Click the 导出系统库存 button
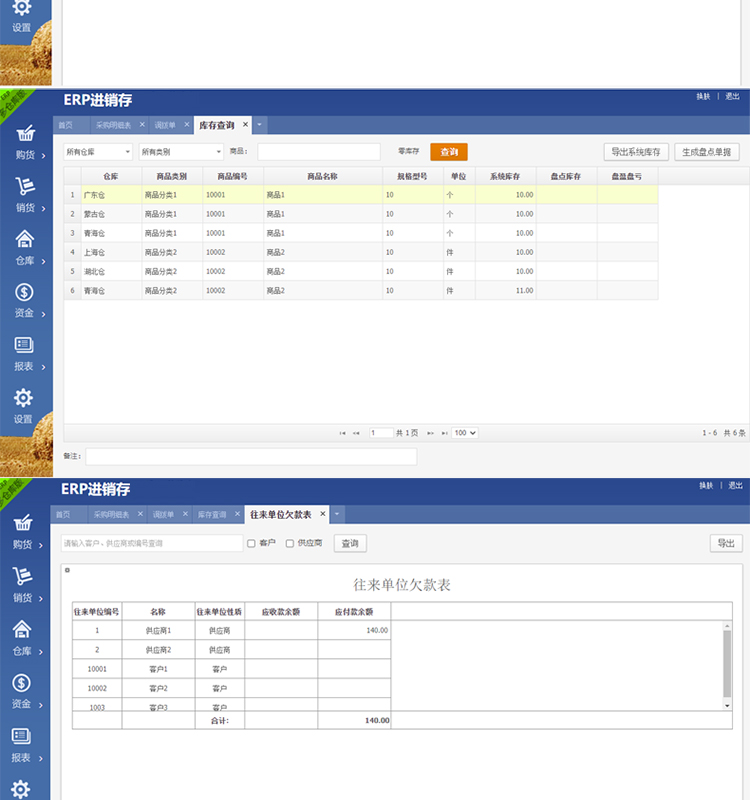This screenshot has width=750, height=800. pos(636,152)
